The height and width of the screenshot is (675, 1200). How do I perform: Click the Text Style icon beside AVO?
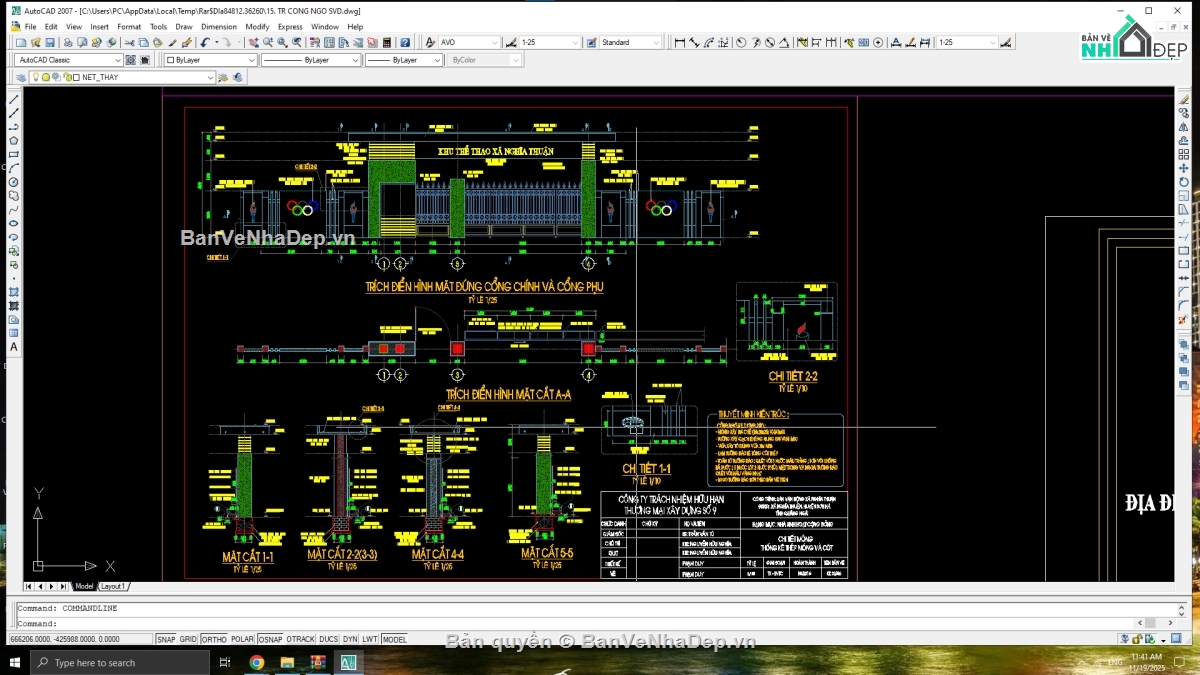coord(430,43)
